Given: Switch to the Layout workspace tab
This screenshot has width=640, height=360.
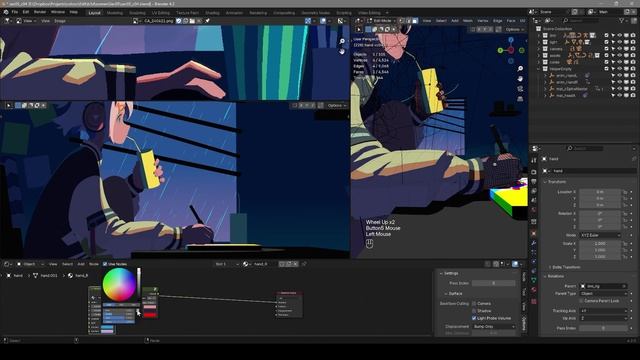Looking at the screenshot, I should pyautogui.click(x=94, y=13).
